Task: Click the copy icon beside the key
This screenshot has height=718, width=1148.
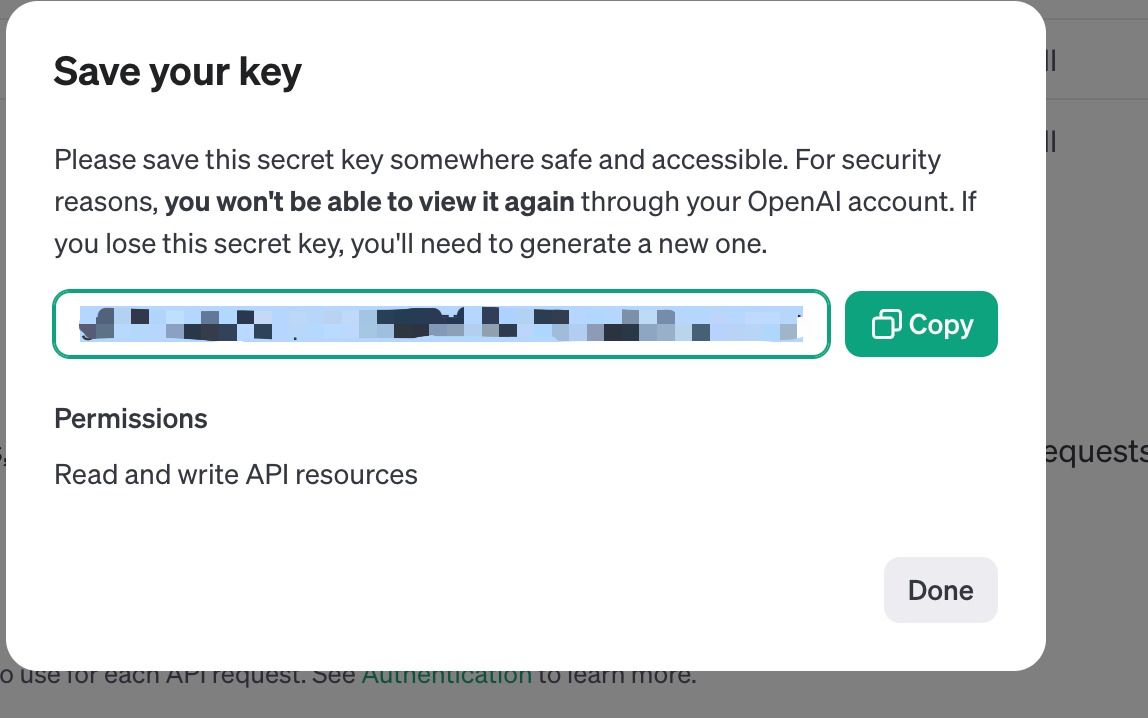Action: pyautogui.click(x=886, y=324)
